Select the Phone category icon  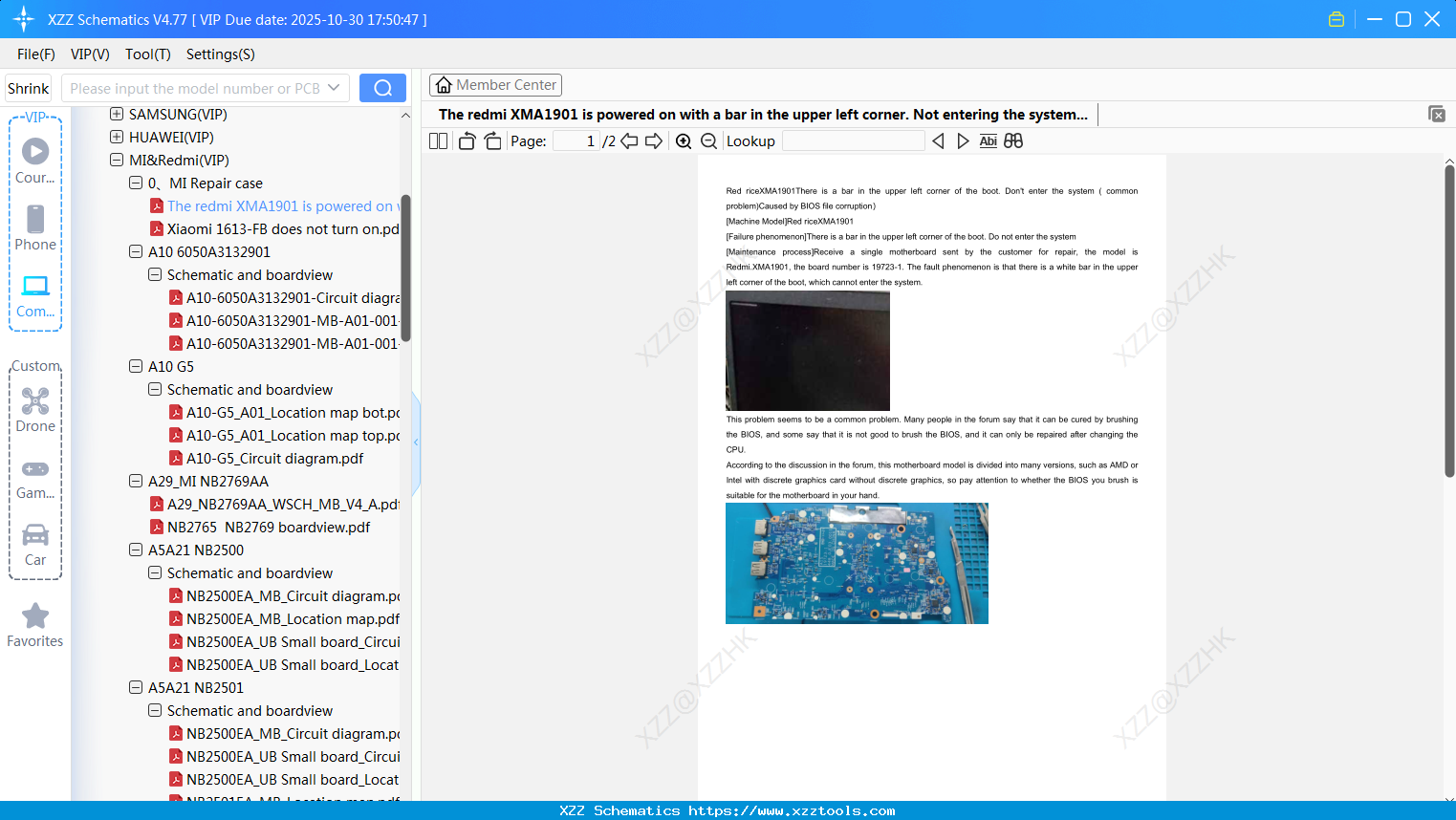[x=35, y=227]
